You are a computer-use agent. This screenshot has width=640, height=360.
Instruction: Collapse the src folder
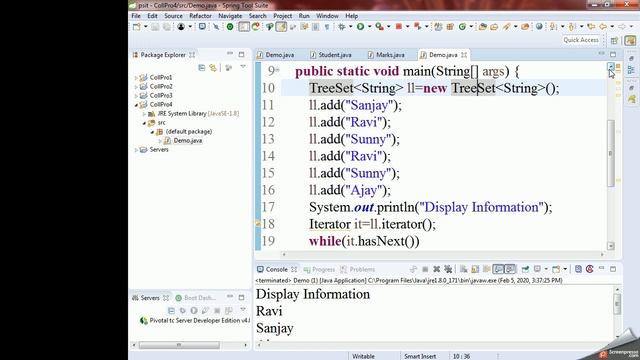(x=144, y=123)
